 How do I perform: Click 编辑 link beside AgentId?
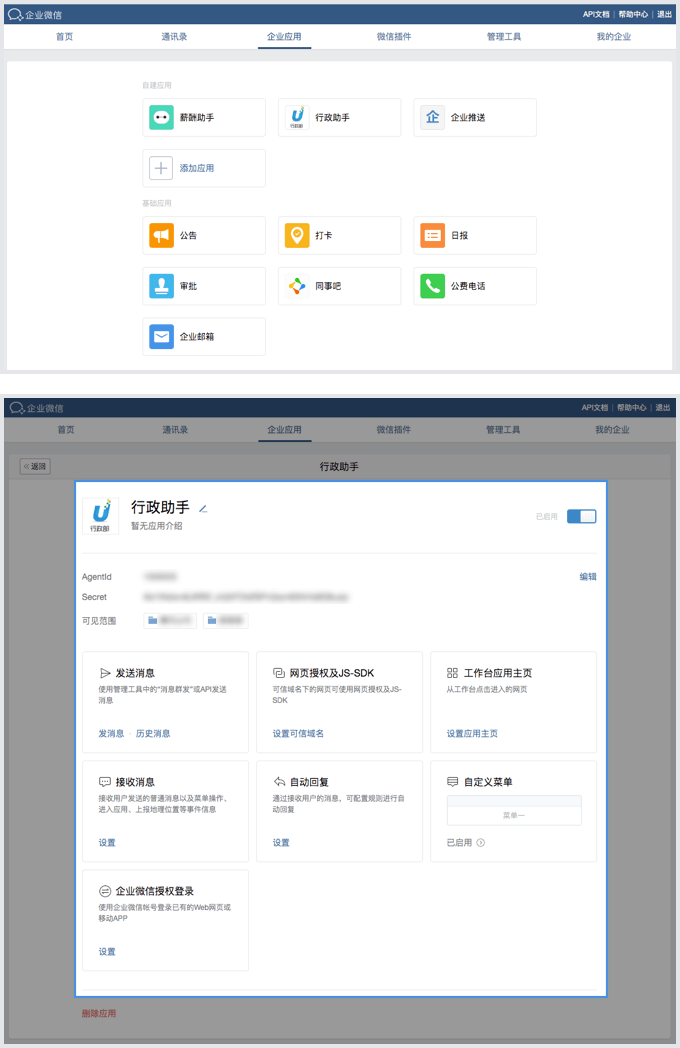click(588, 577)
